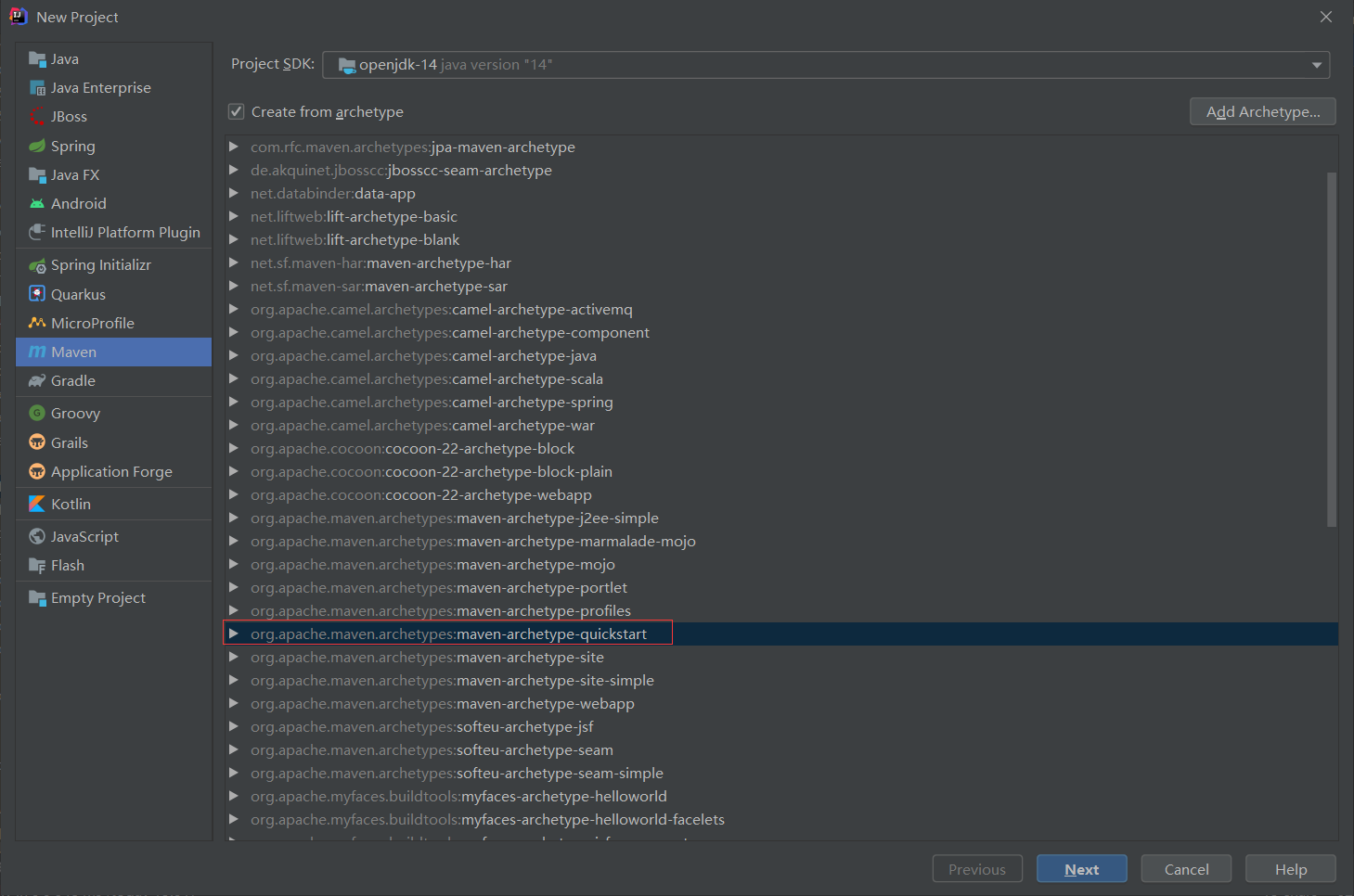Image resolution: width=1354 pixels, height=896 pixels.
Task: Click the Next button
Action: click(1082, 869)
